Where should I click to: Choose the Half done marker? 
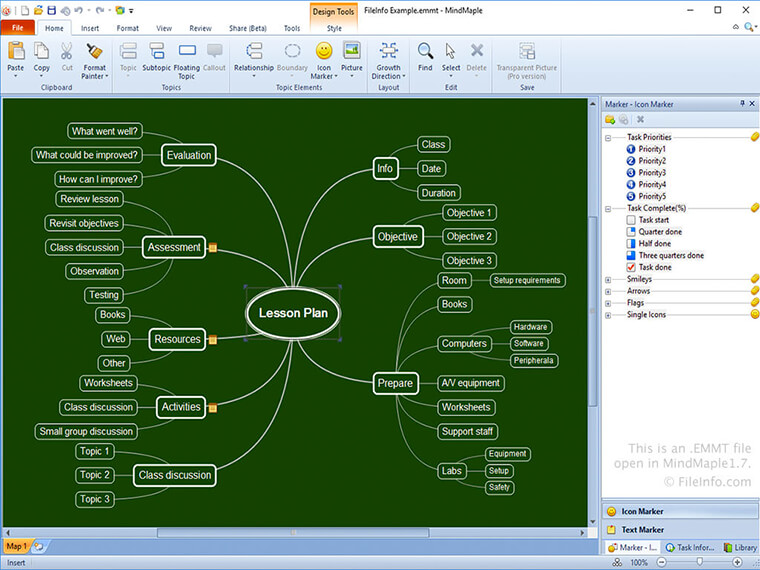(631, 244)
